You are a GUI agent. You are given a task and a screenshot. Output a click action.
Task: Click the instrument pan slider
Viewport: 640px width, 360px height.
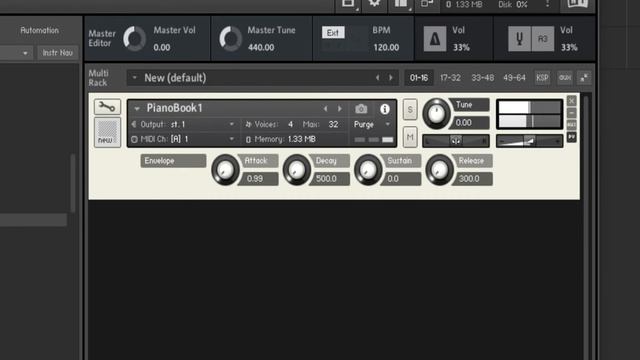tap(456, 141)
